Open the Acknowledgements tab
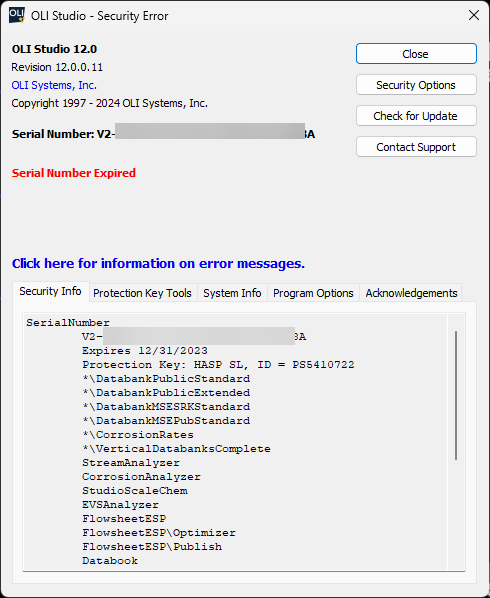This screenshot has height=598, width=490. point(411,293)
